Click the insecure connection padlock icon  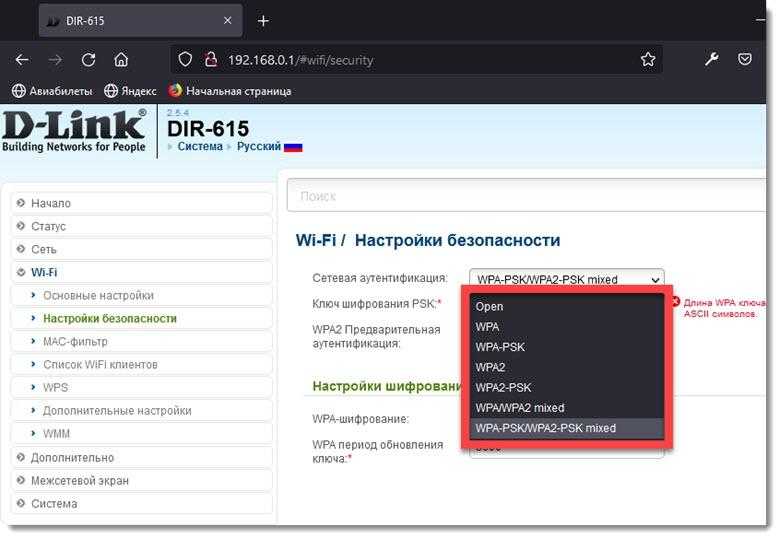211,60
